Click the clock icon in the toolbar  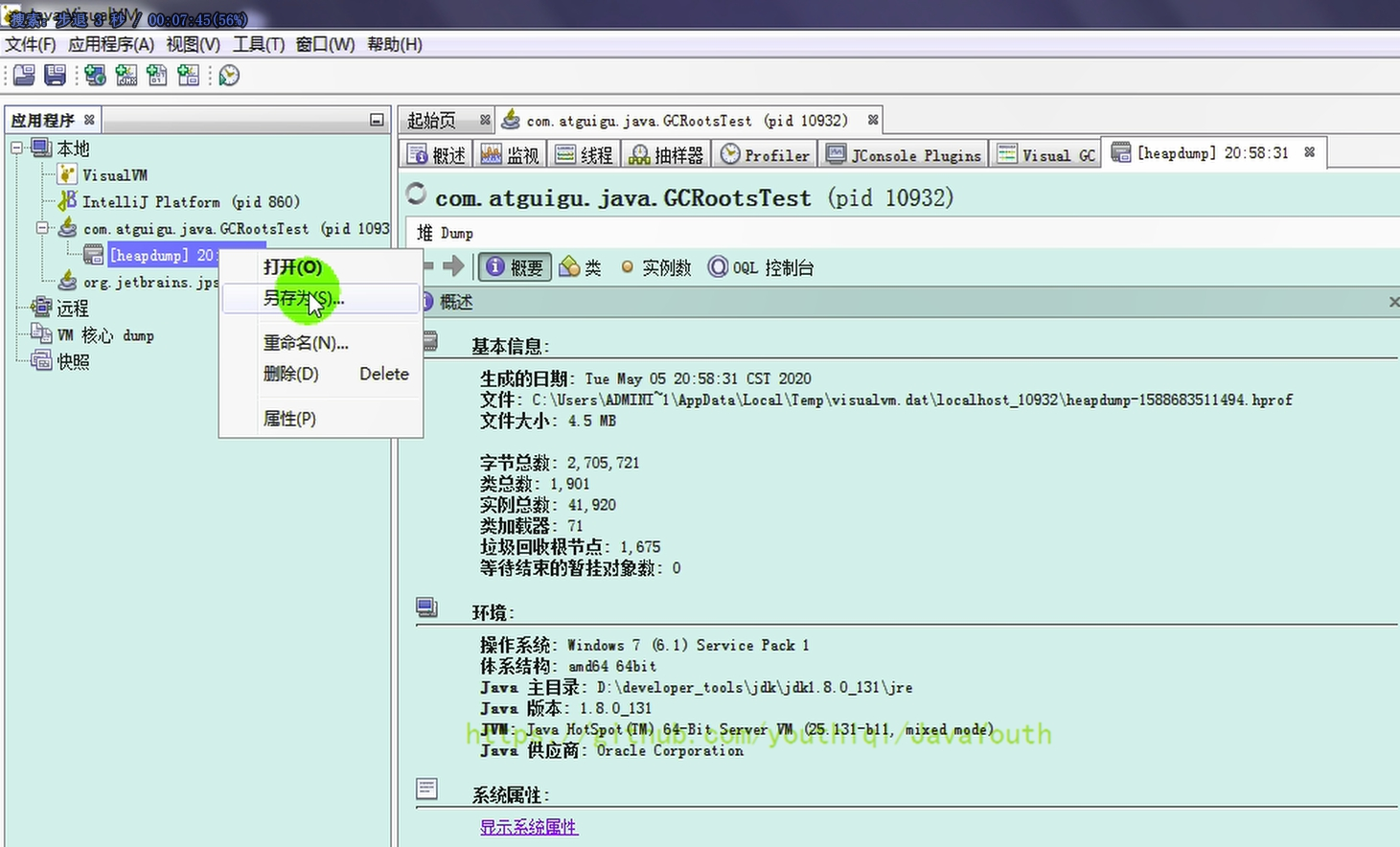point(229,75)
